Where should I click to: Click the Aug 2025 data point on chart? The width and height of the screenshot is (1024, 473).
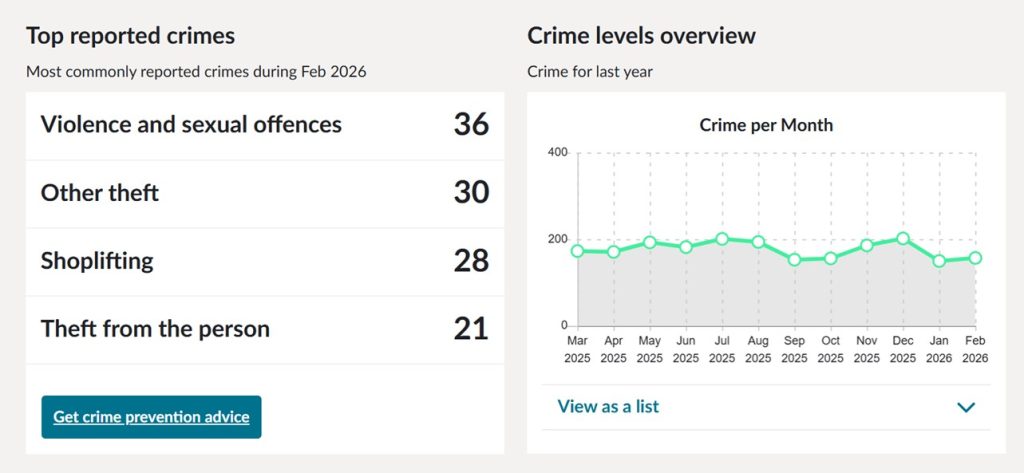coord(758,242)
